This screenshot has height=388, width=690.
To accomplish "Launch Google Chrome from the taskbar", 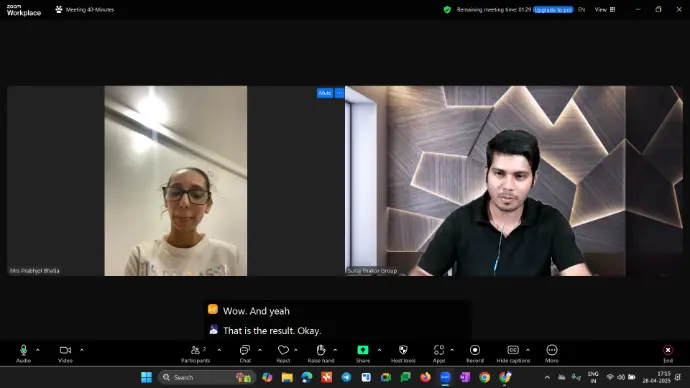I will coord(484,377).
